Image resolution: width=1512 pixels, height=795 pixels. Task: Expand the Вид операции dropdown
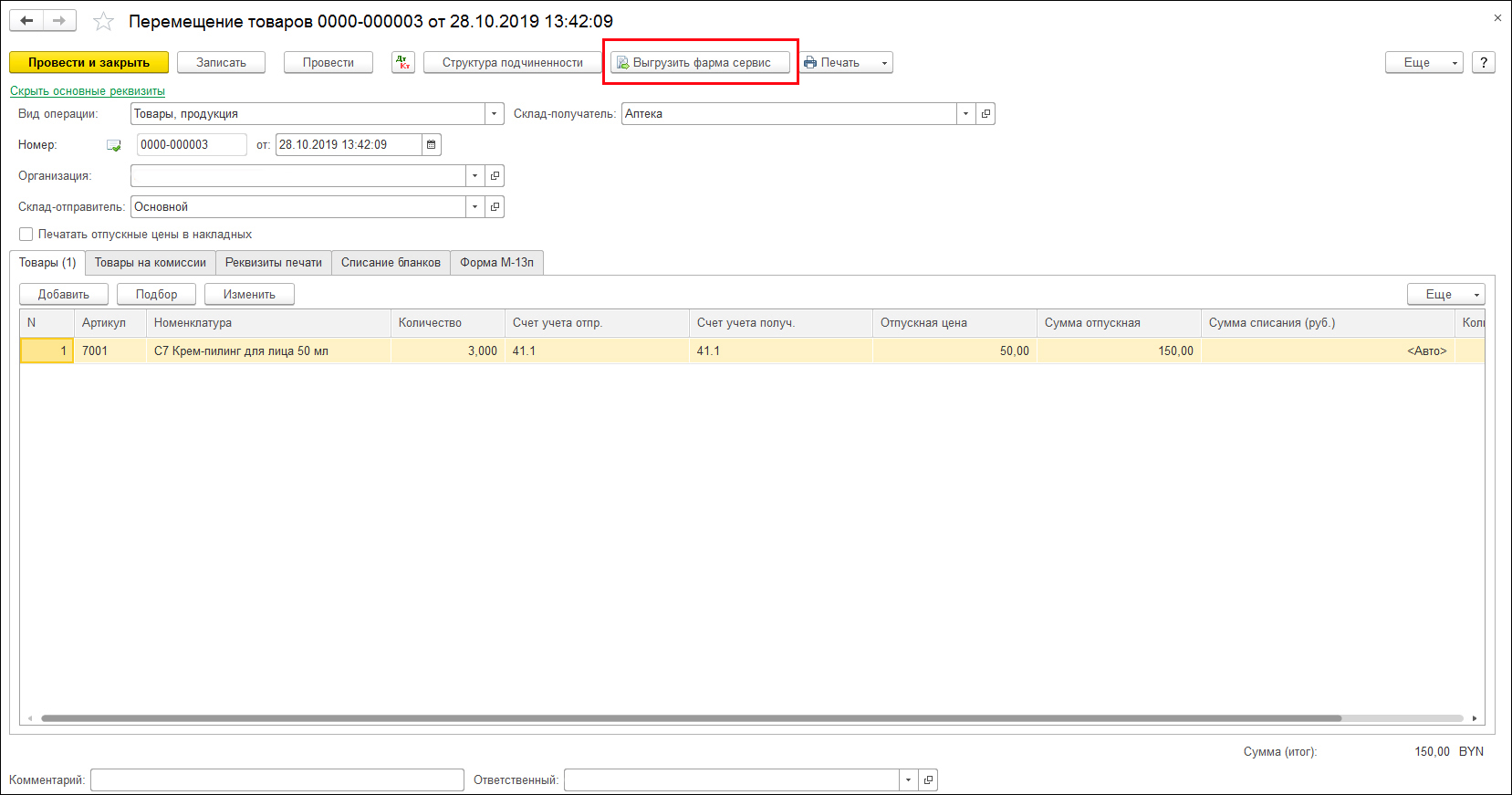click(494, 114)
